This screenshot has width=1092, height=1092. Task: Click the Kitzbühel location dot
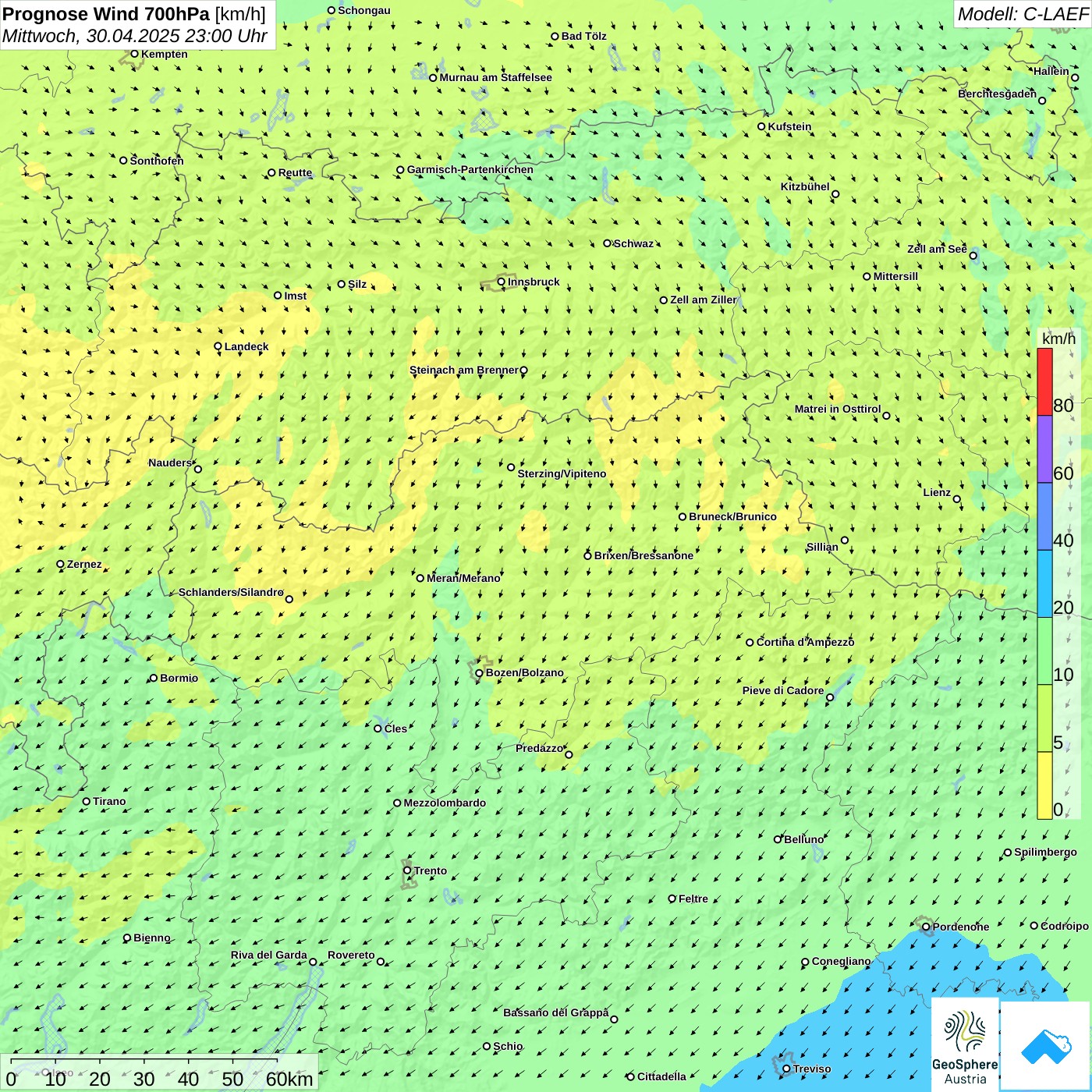[x=835, y=194]
